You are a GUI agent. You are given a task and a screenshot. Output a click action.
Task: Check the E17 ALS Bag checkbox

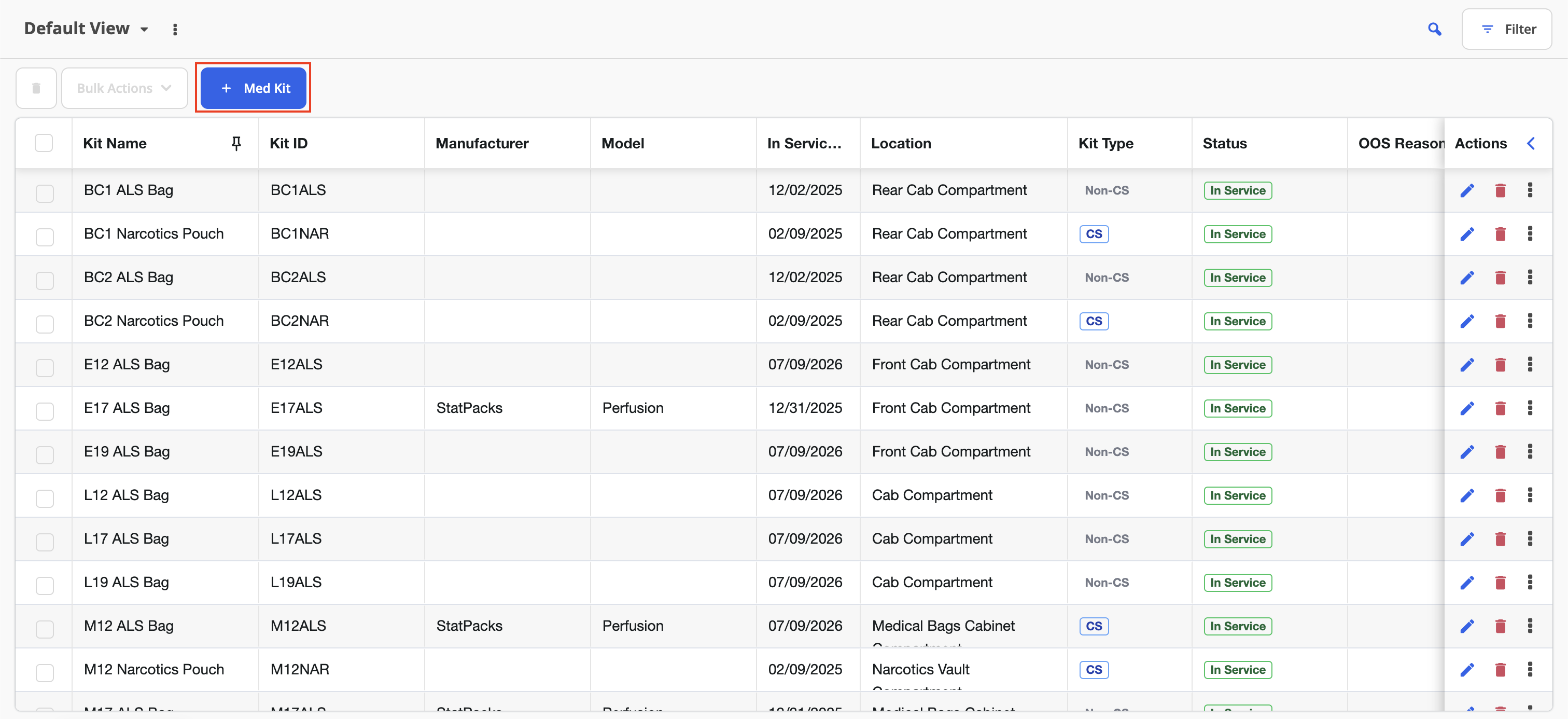pyautogui.click(x=45, y=411)
